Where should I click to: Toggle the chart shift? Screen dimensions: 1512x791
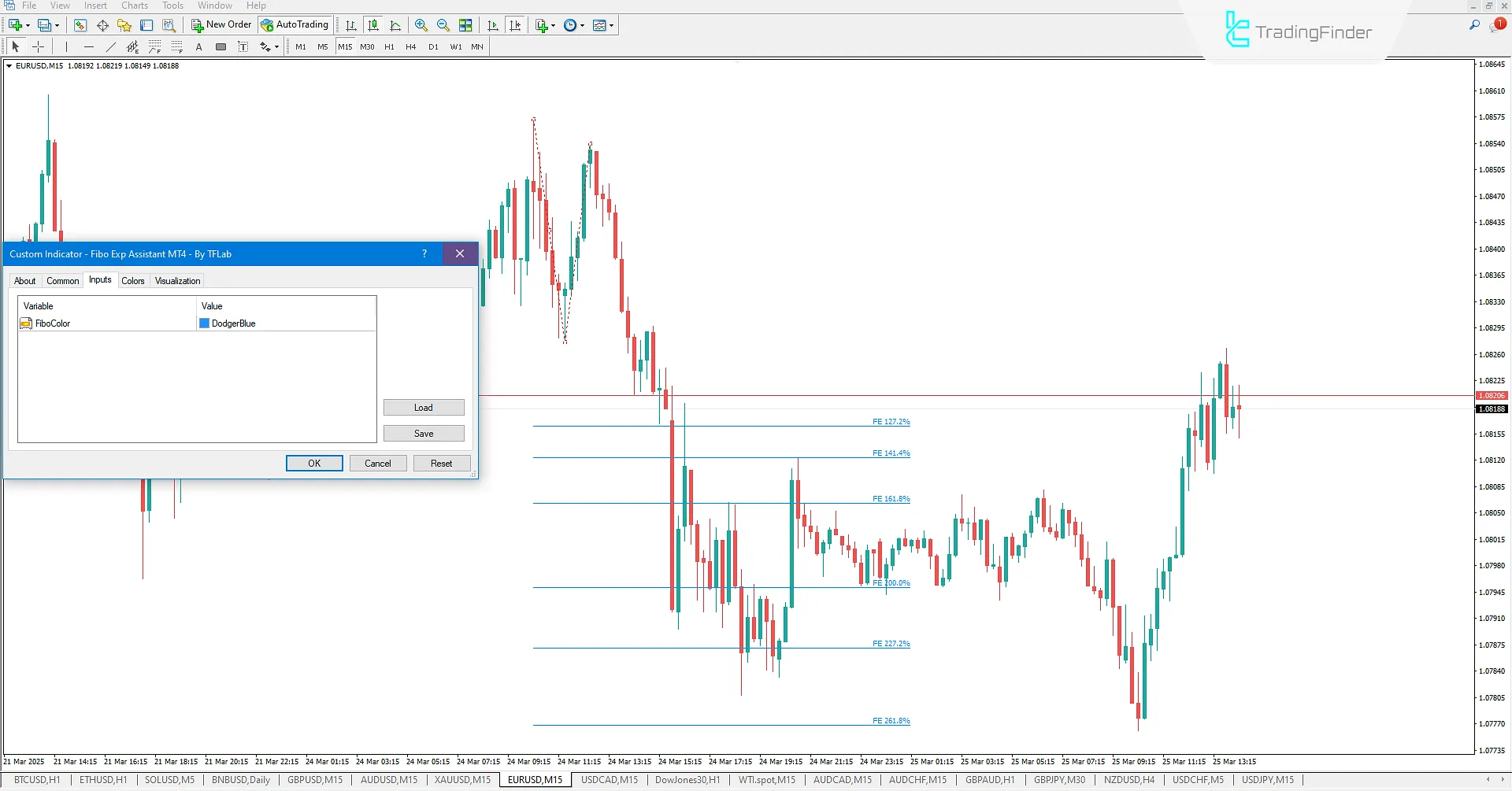(x=516, y=24)
